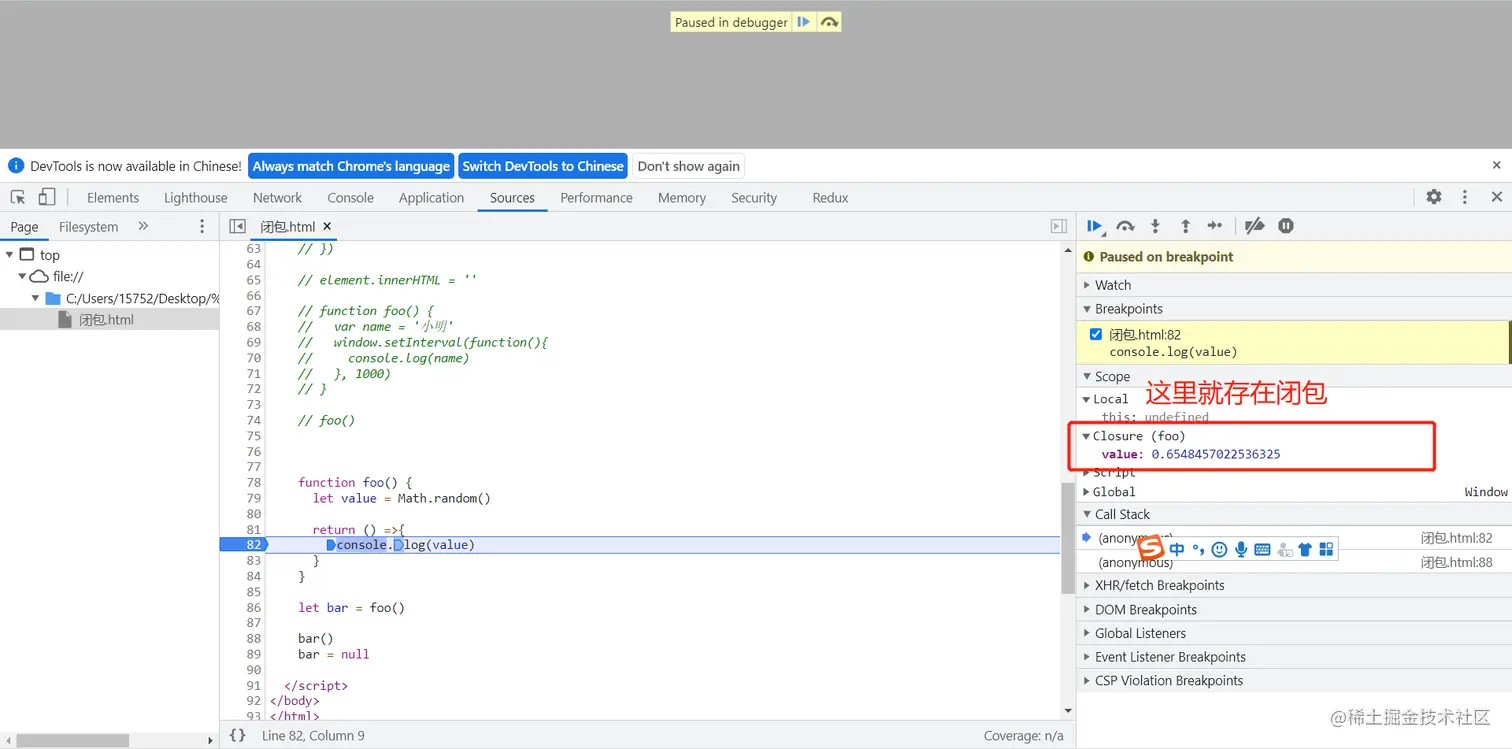Viewport: 1512px width, 749px height.
Task: Click Switch DevTools to Chinese
Action: 543,166
